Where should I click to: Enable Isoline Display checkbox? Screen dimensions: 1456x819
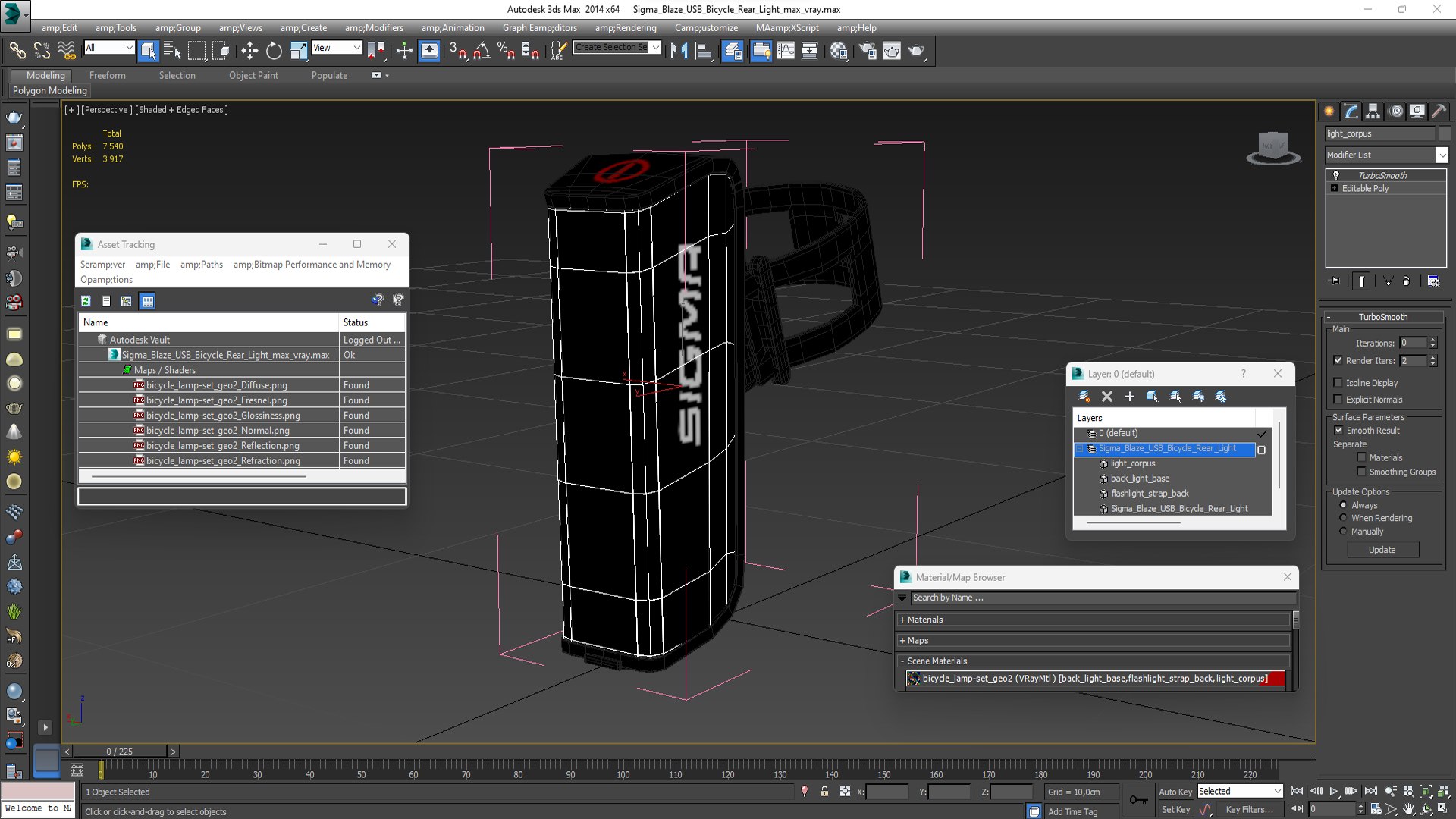(1338, 383)
